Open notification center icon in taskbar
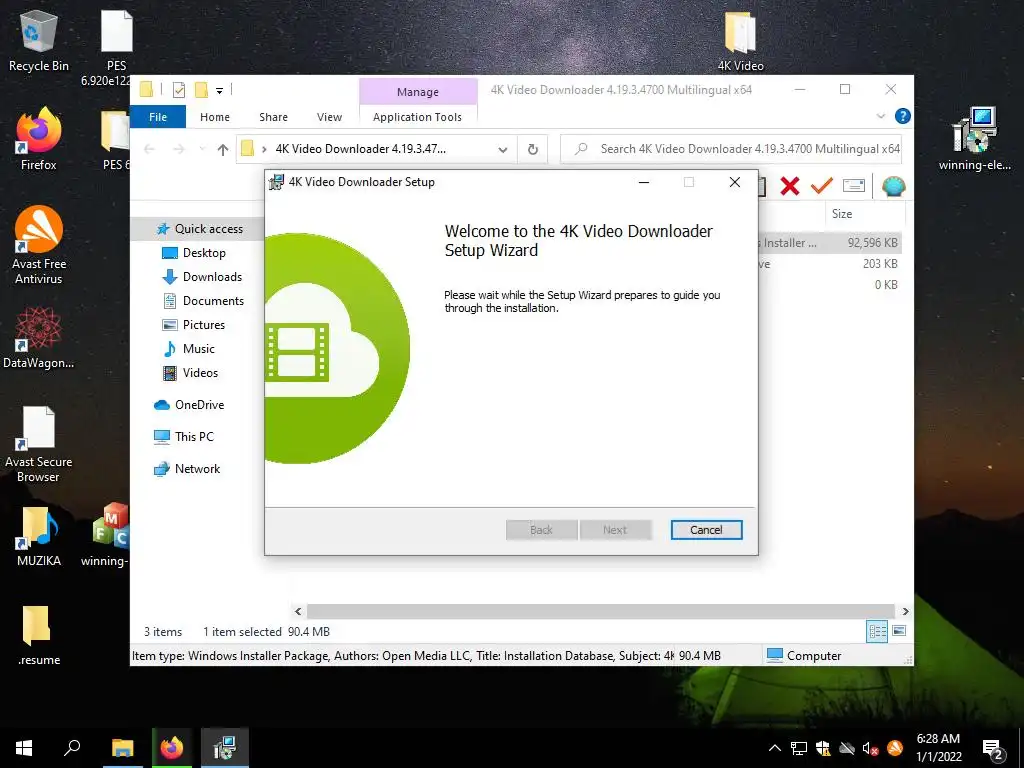Viewport: 1024px width, 768px height. pyautogui.click(x=992, y=749)
